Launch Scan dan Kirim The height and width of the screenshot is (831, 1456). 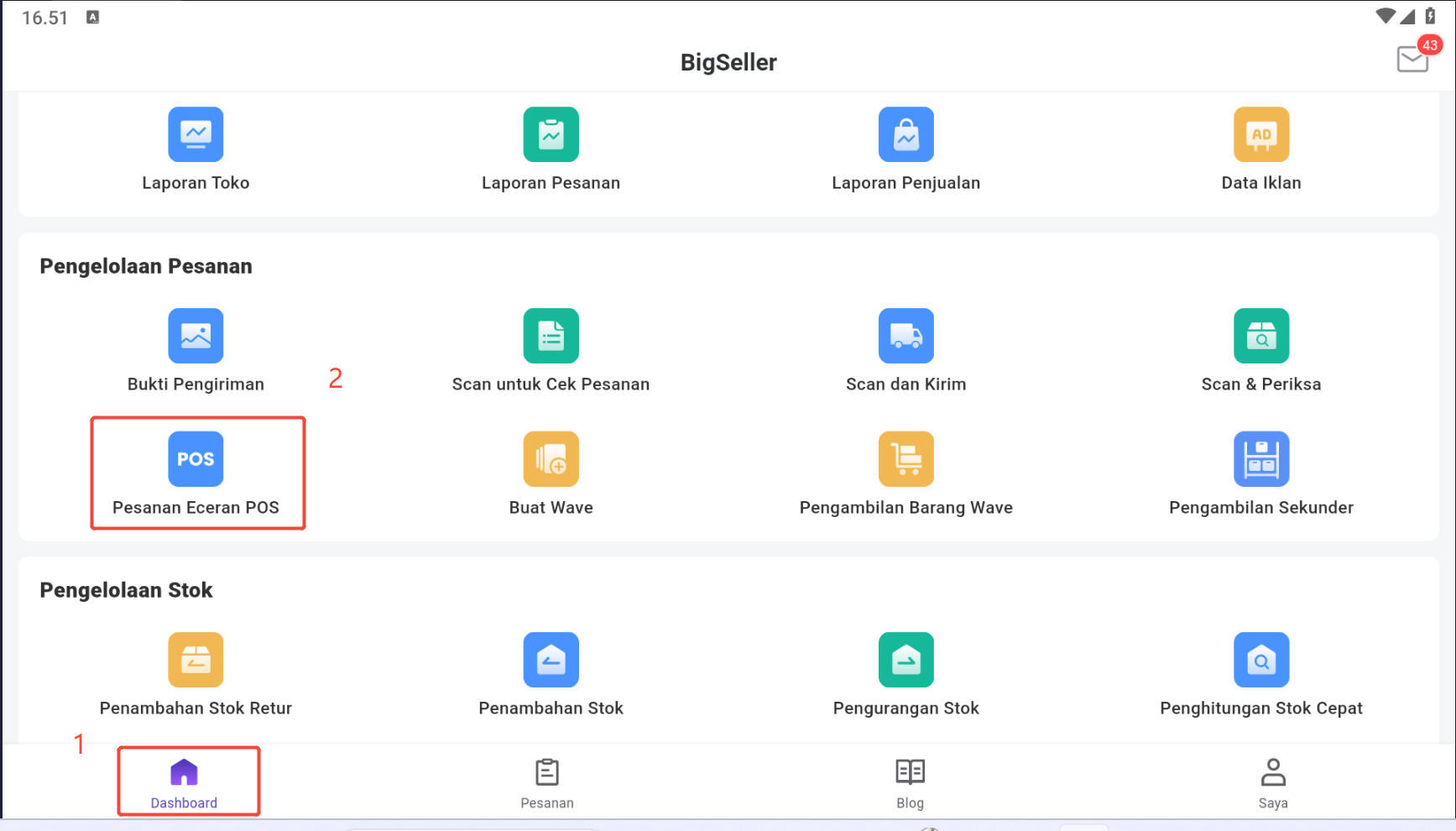pyautogui.click(x=905, y=336)
